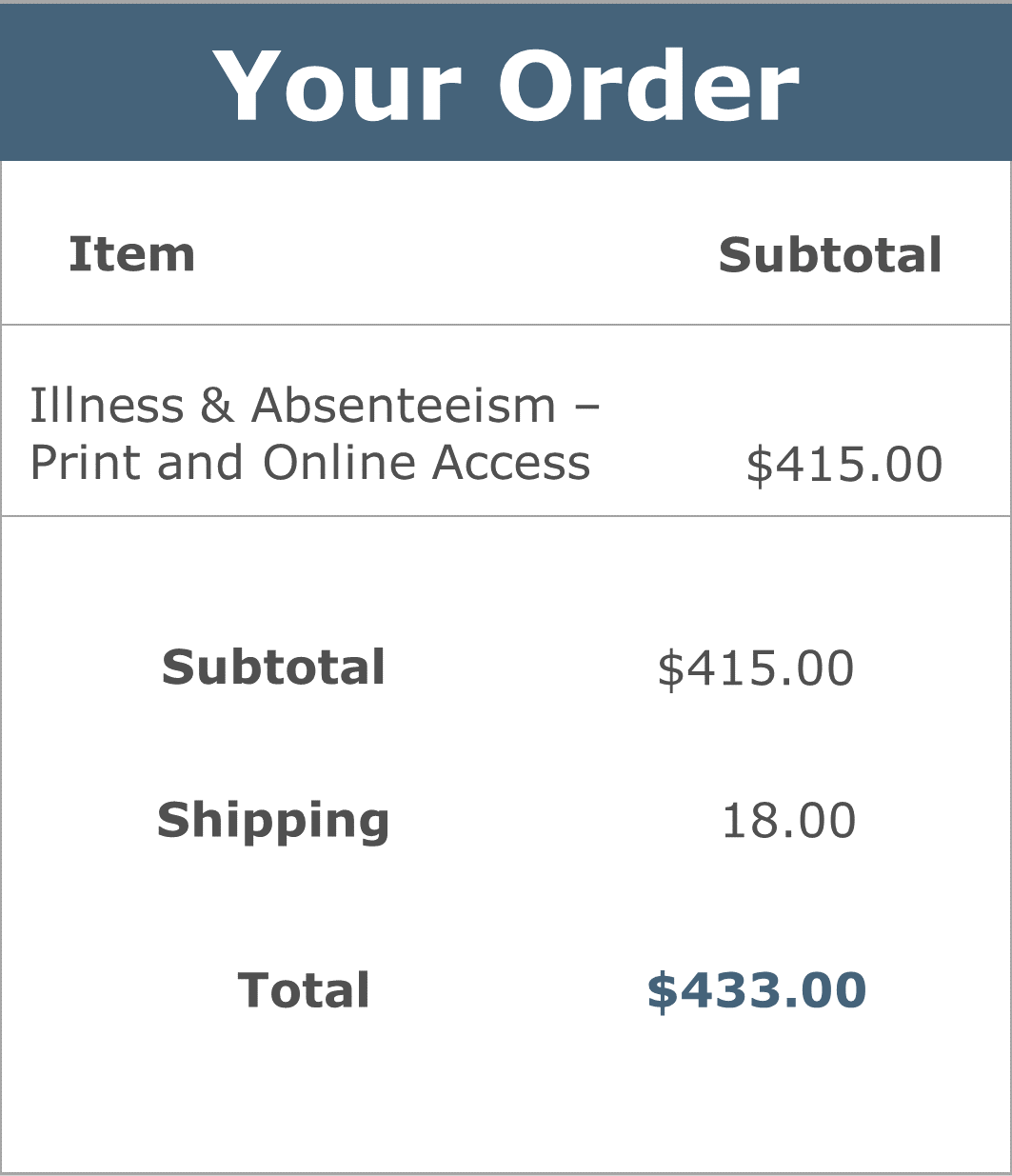Screen dimensions: 1012x1176
Task: Click the word "Absenteeism" in product name
Action: coord(404,405)
